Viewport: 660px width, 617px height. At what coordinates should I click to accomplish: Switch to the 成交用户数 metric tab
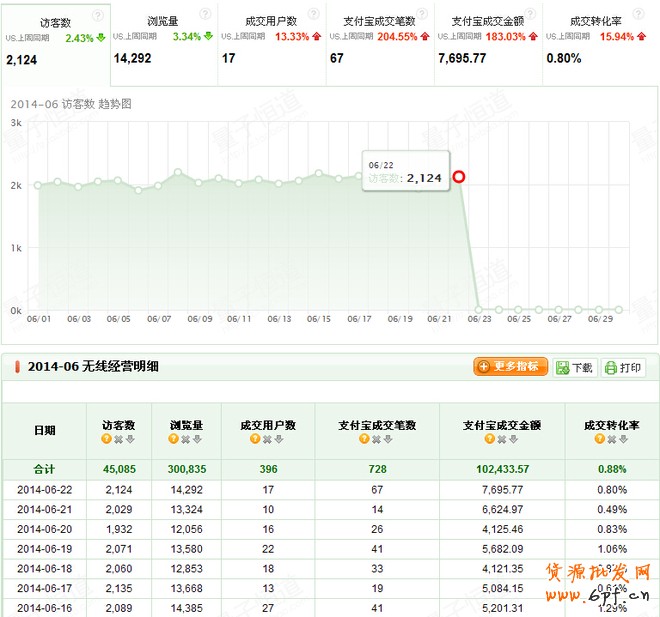coord(271,42)
